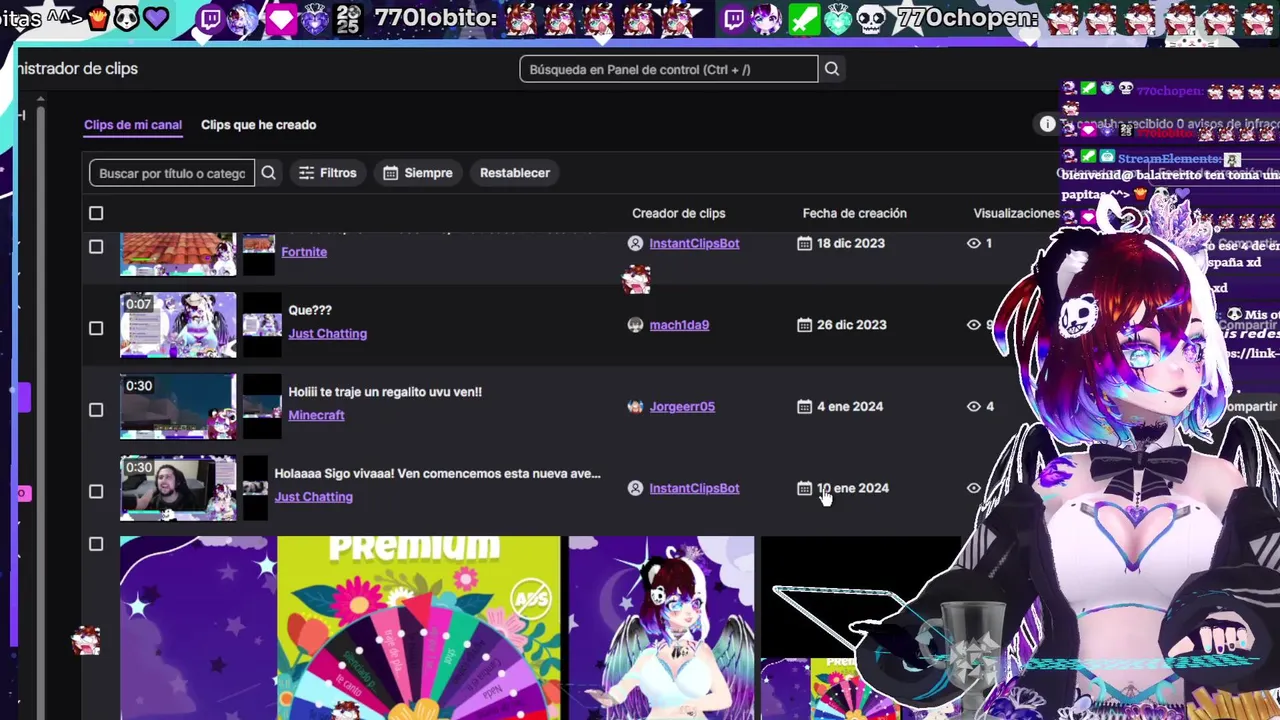1280x720 pixels.
Task: Click the Que??? clip title
Action: pyautogui.click(x=310, y=310)
